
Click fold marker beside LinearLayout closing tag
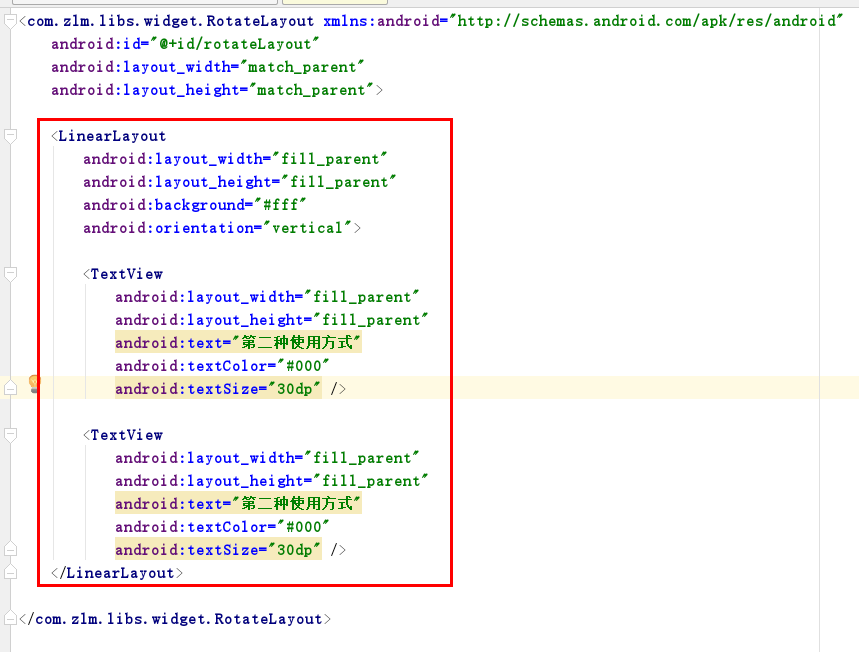[x=10, y=573]
